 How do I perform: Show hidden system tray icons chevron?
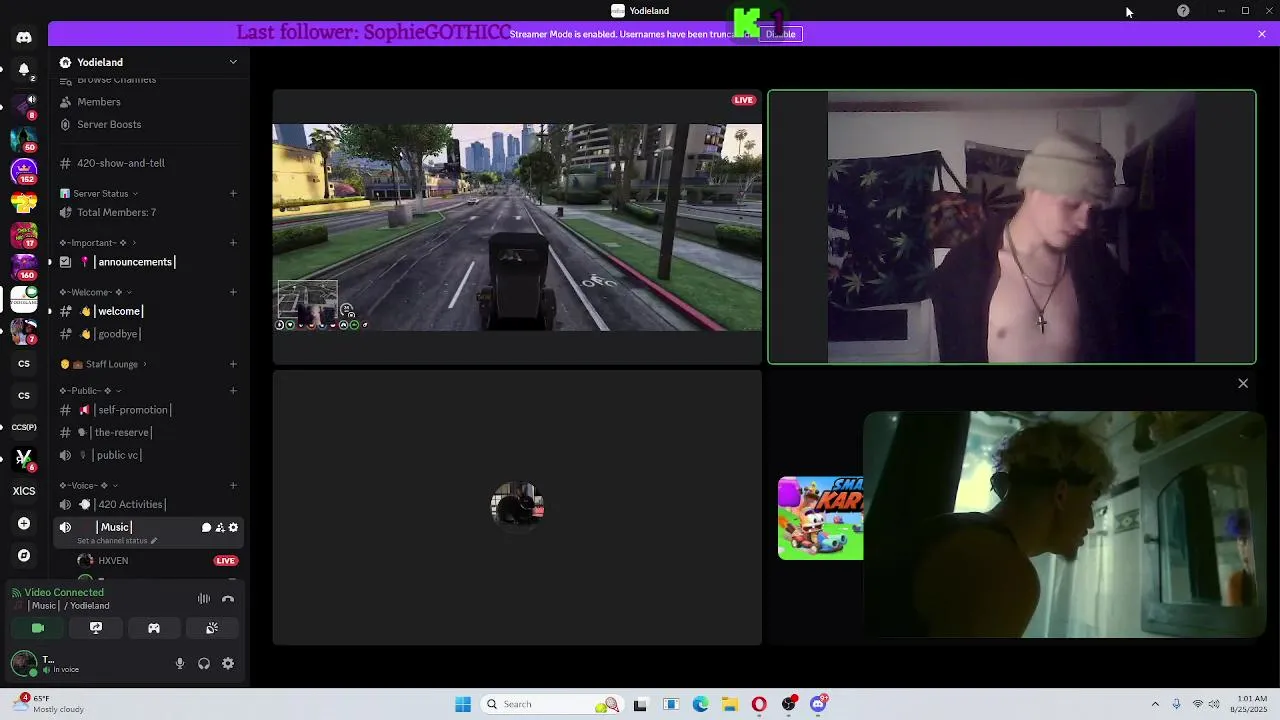pyautogui.click(x=1155, y=704)
